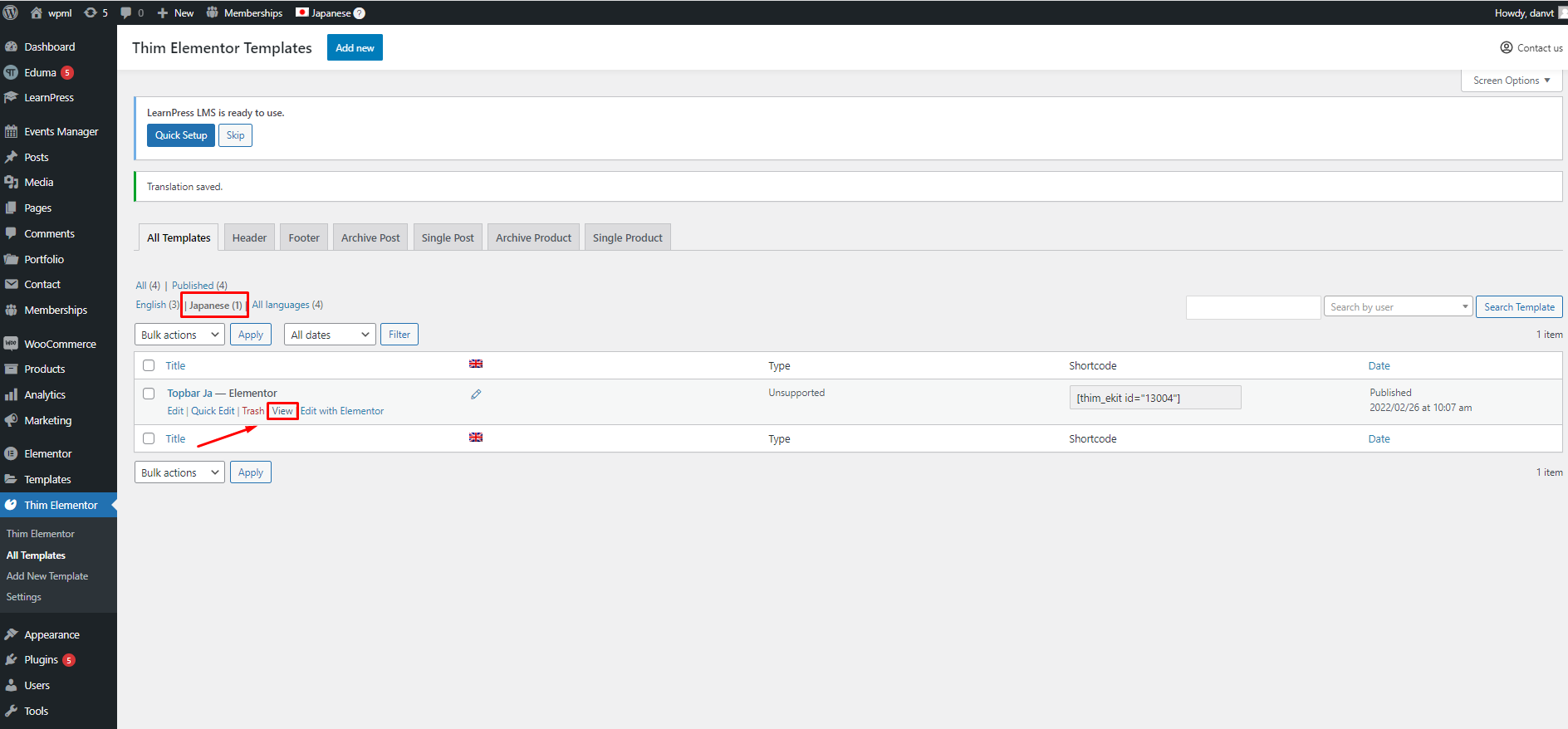This screenshot has width=1568, height=729.
Task: Open Marketing megaphone icon
Action: pyautogui.click(x=11, y=420)
